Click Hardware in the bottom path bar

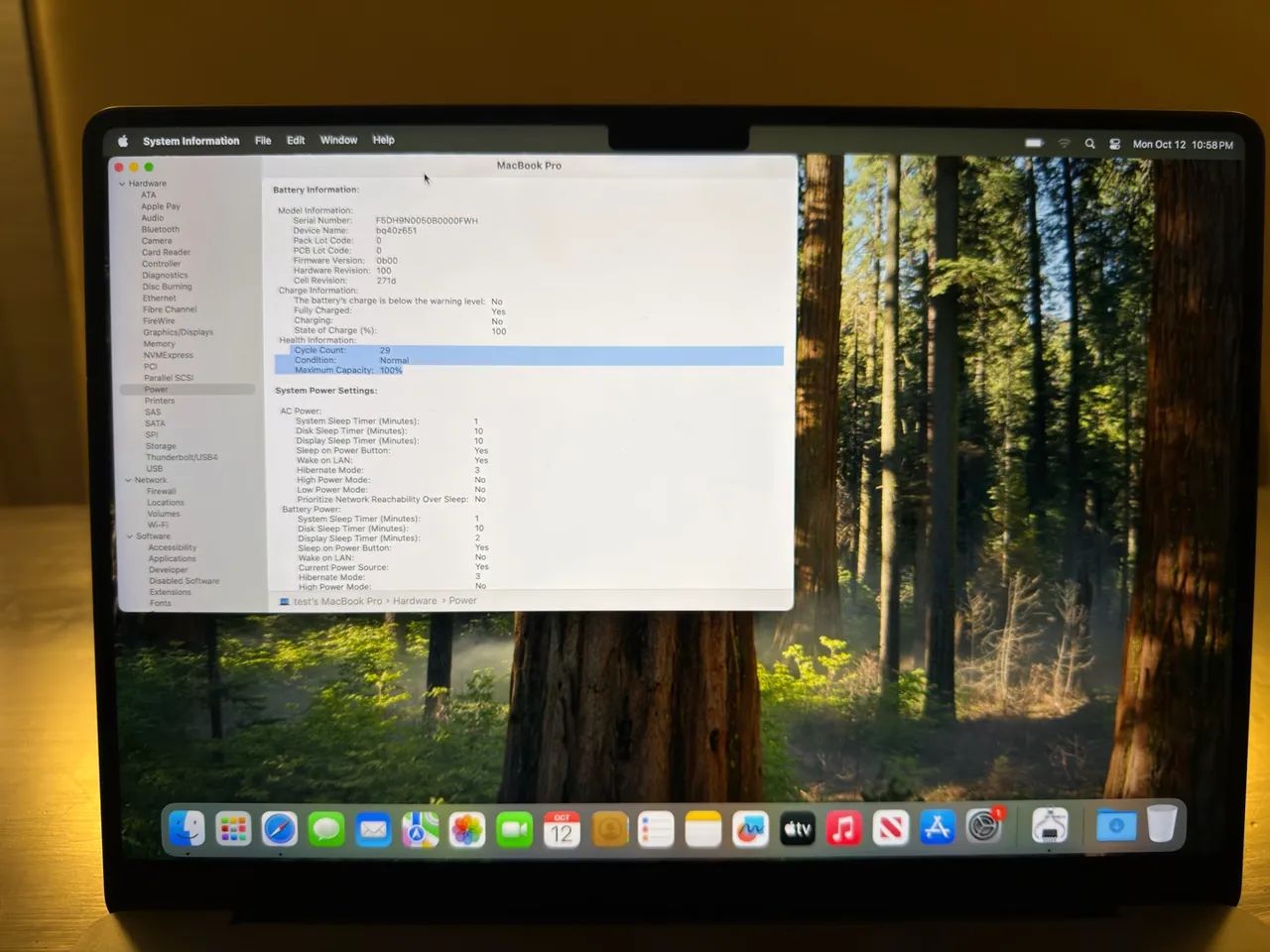pyautogui.click(x=415, y=601)
